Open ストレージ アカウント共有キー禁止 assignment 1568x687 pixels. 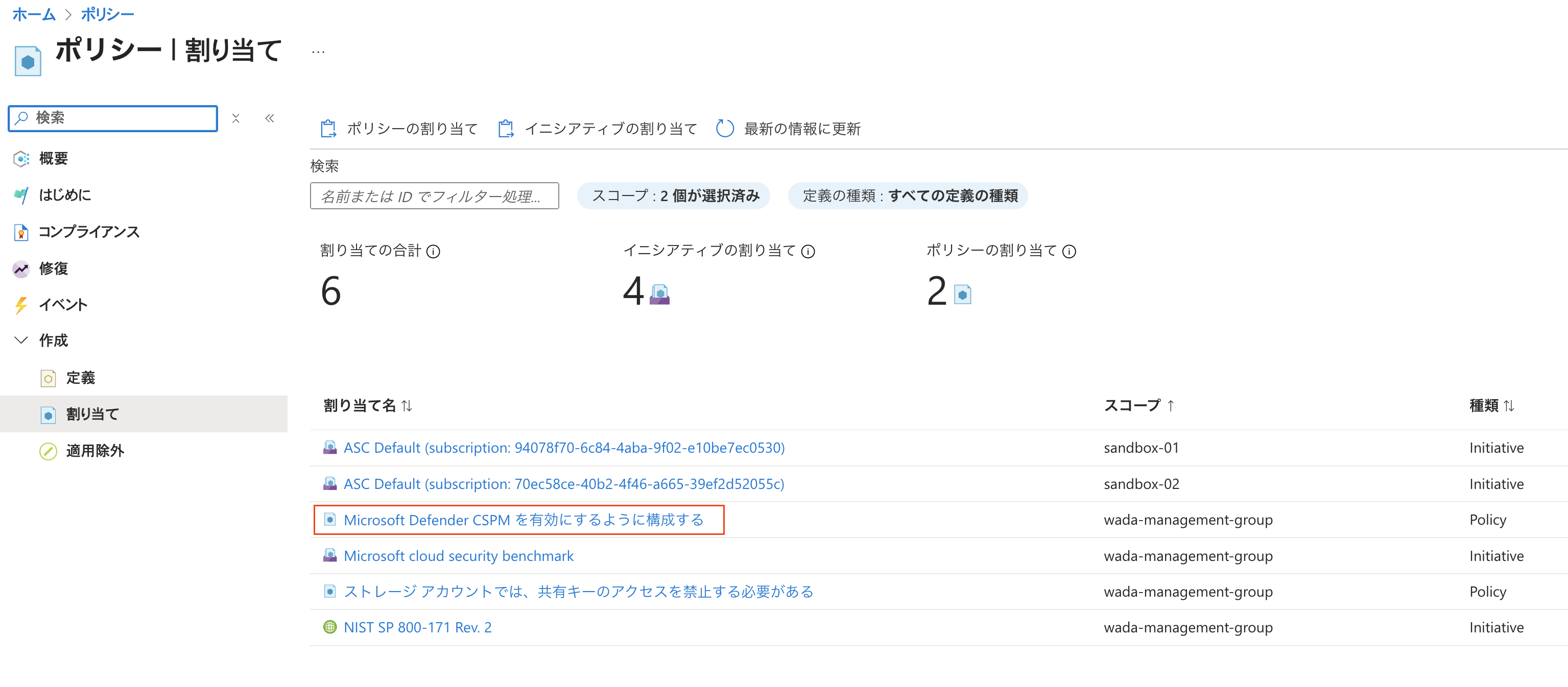click(579, 592)
